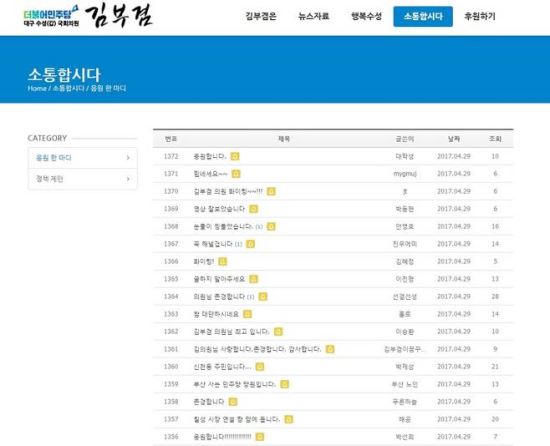Click the 더불어민주당 party logo
Viewport: 550px width, 446px height.
[x=51, y=16]
